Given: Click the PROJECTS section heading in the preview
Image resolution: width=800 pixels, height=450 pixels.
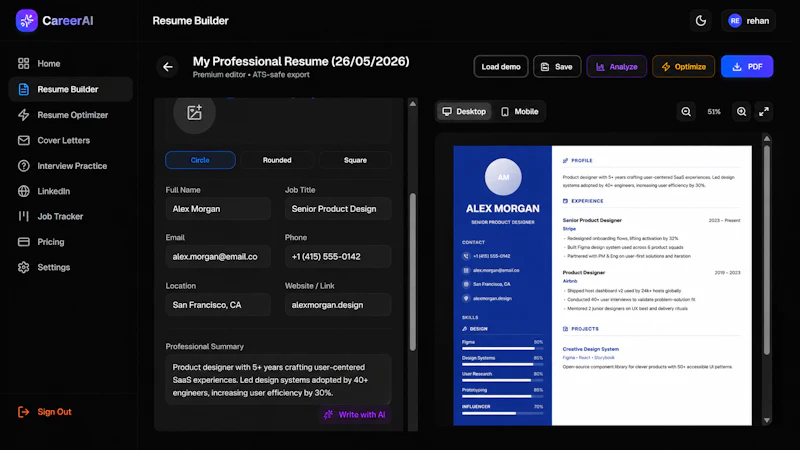Looking at the screenshot, I should click(581, 329).
